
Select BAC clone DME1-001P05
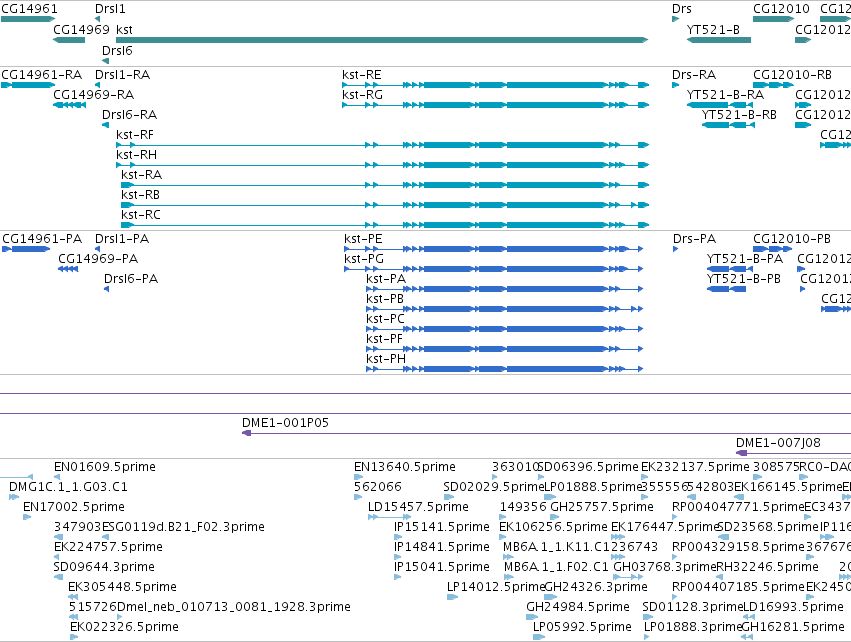point(285,423)
